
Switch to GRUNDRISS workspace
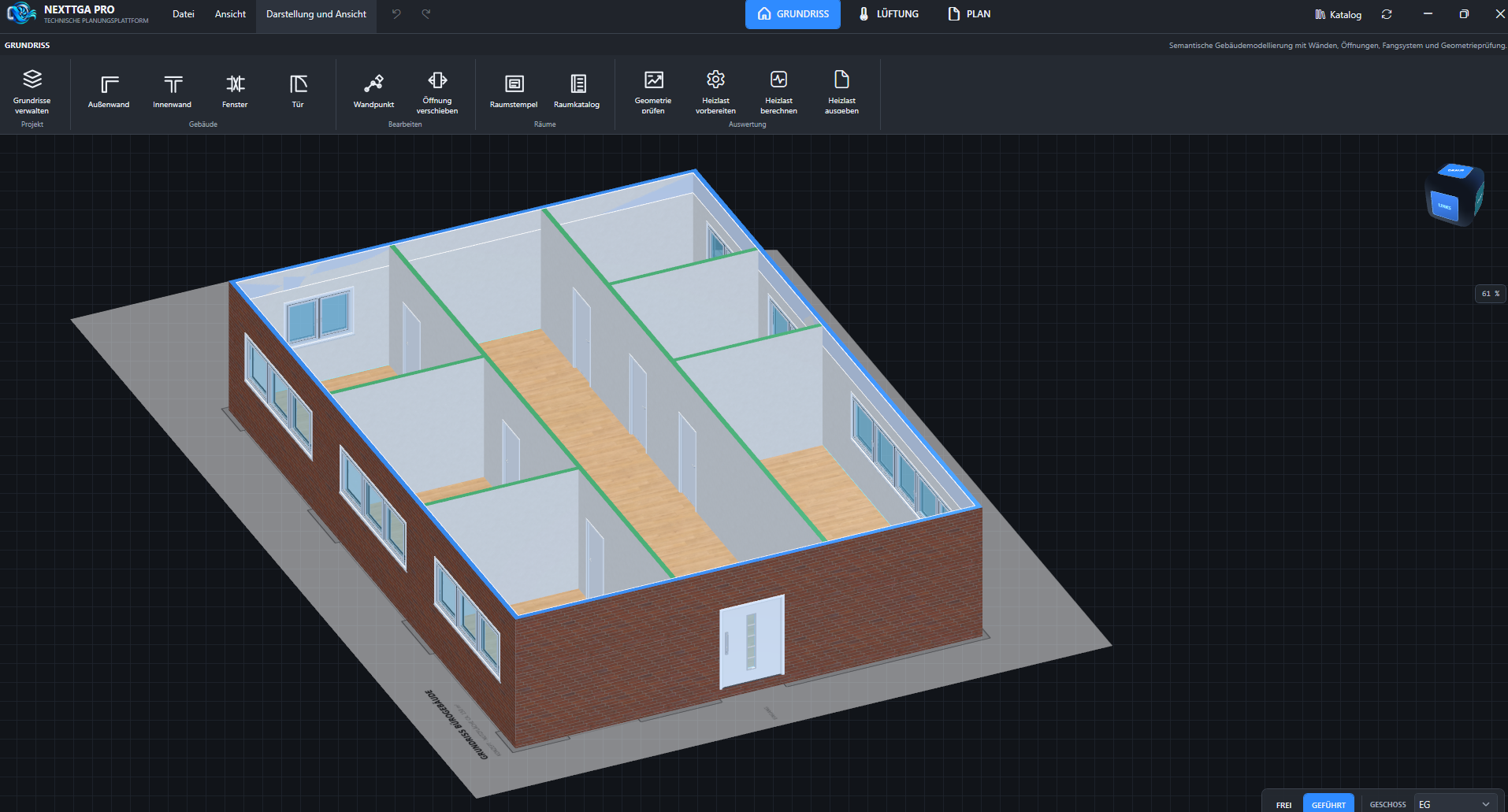pyautogui.click(x=793, y=14)
